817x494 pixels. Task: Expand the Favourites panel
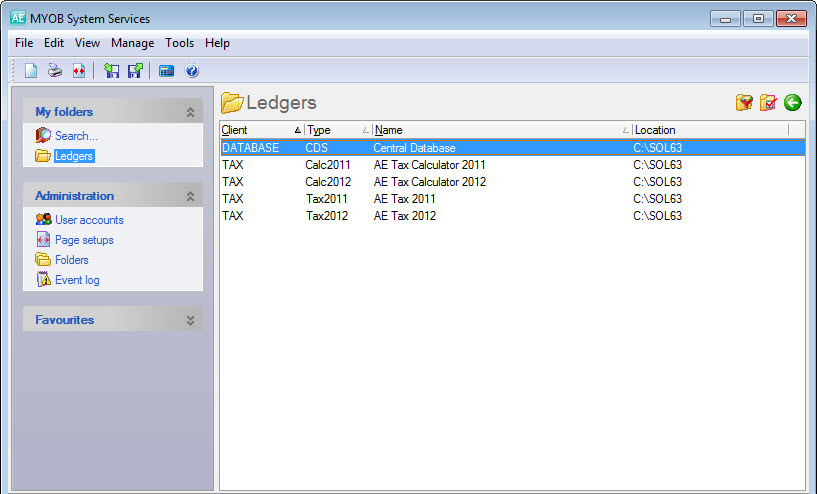point(190,320)
